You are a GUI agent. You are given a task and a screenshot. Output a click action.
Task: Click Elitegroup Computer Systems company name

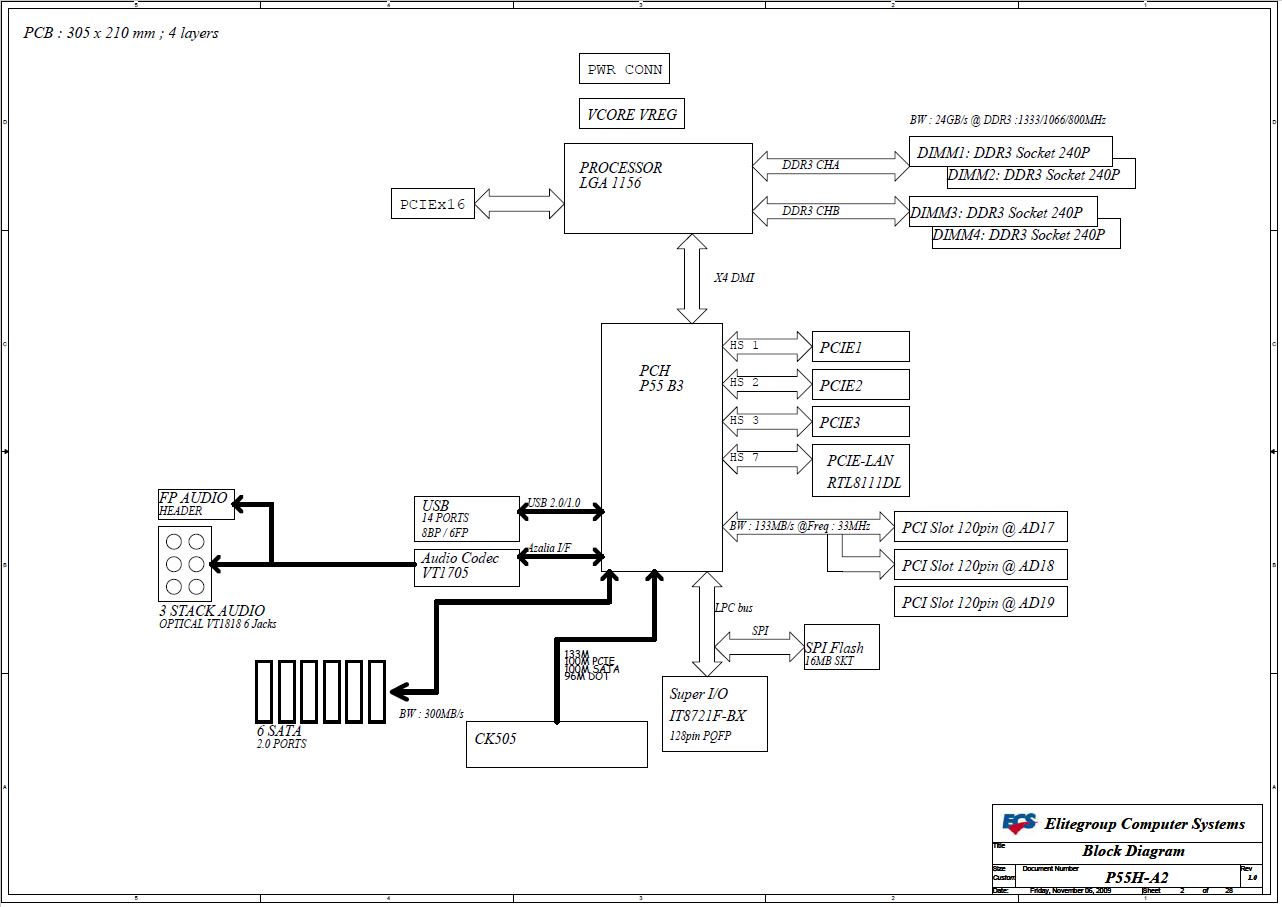(x=1145, y=824)
